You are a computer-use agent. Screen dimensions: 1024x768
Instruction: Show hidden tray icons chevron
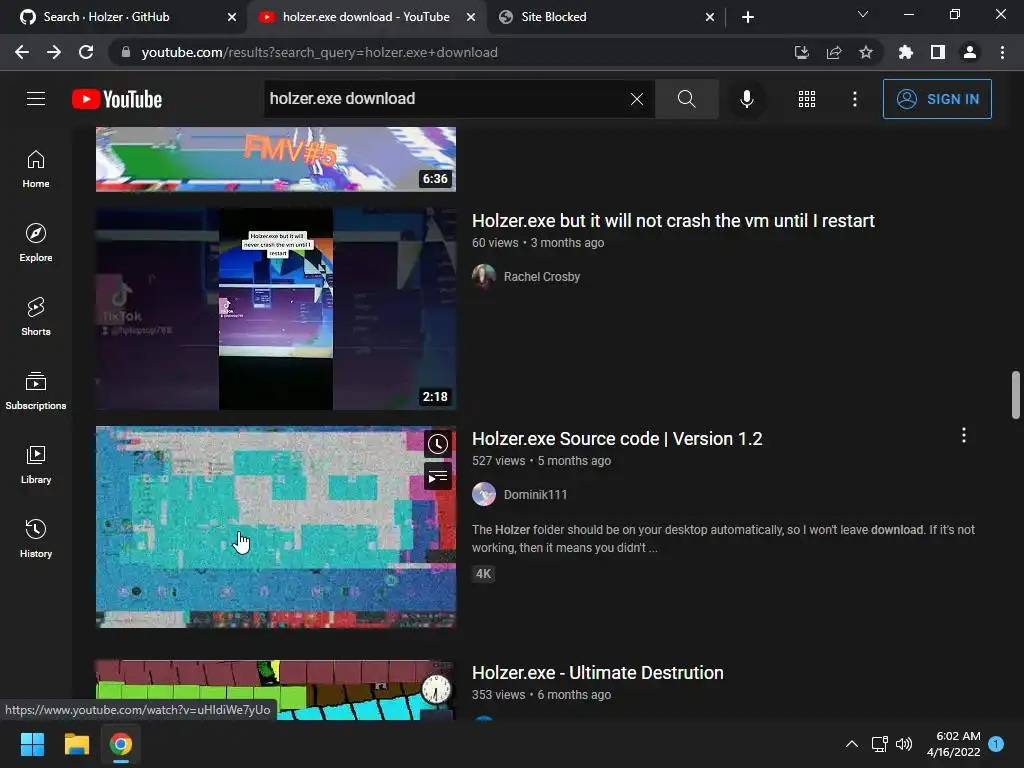coord(852,744)
